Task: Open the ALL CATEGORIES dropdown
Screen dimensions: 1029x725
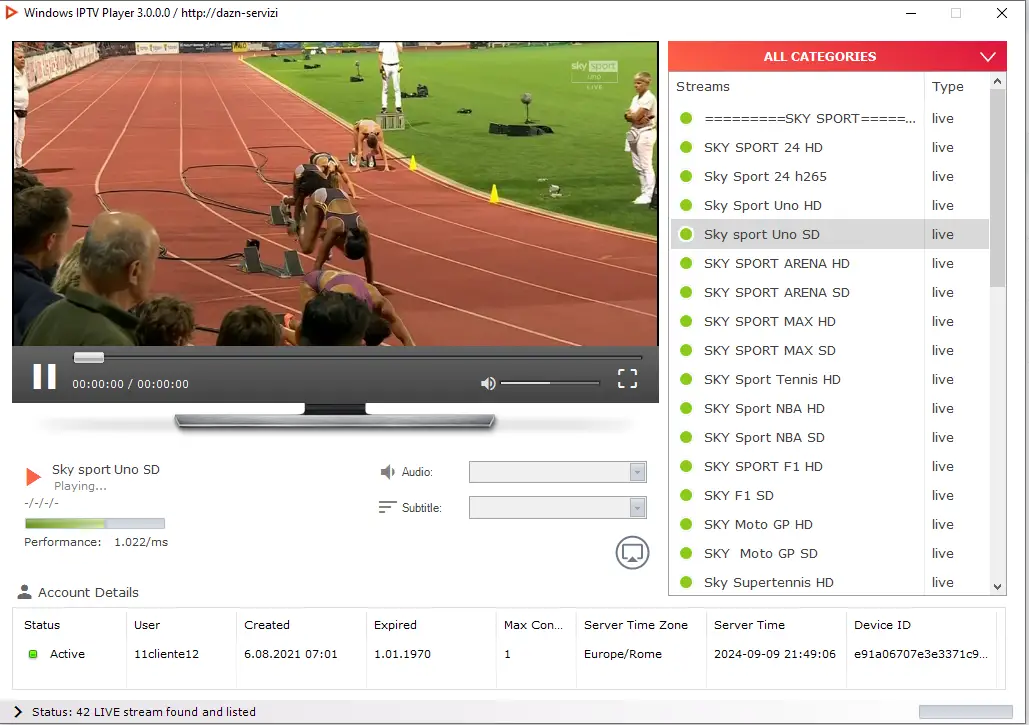Action: (837, 56)
